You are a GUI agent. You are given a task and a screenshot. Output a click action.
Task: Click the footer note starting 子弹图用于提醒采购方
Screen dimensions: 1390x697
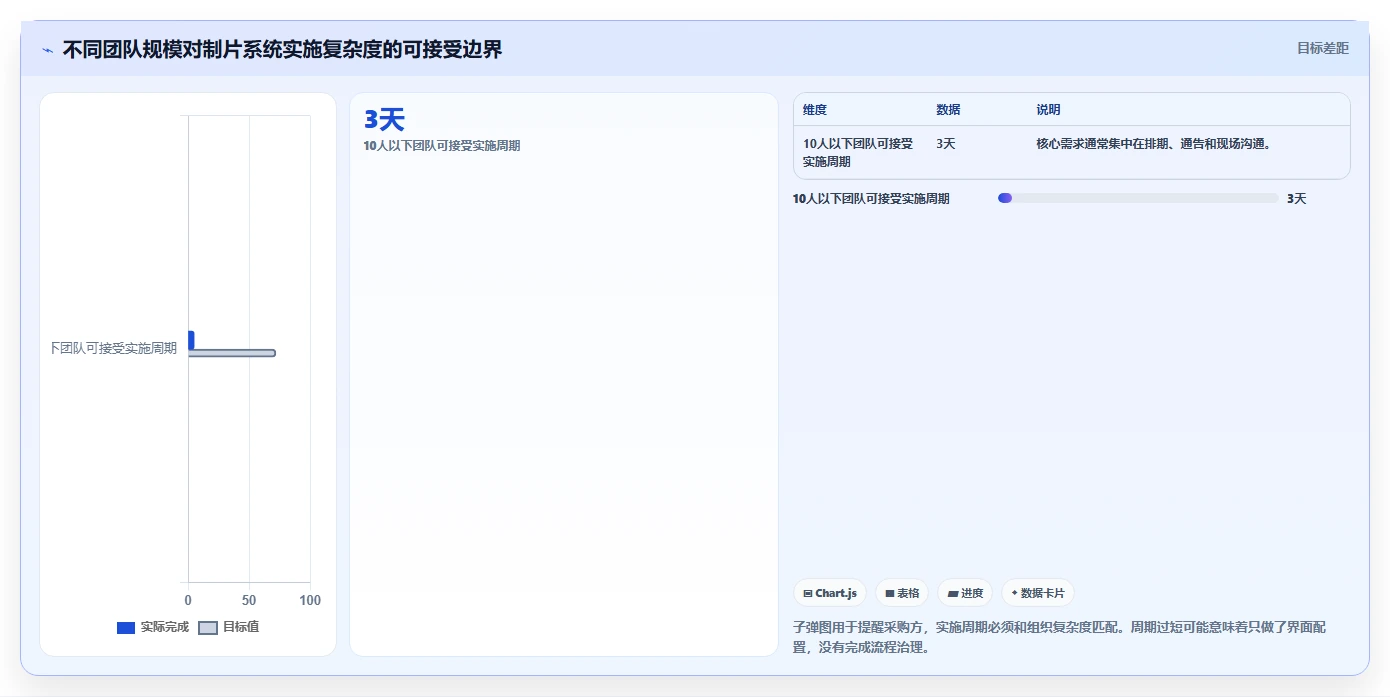(x=1059, y=637)
